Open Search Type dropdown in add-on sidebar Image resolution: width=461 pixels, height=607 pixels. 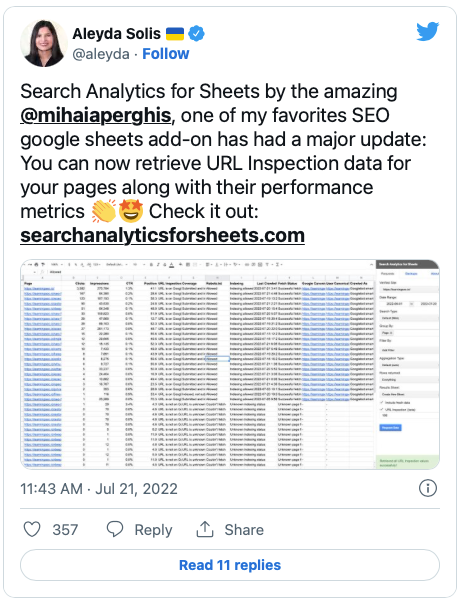(x=409, y=318)
